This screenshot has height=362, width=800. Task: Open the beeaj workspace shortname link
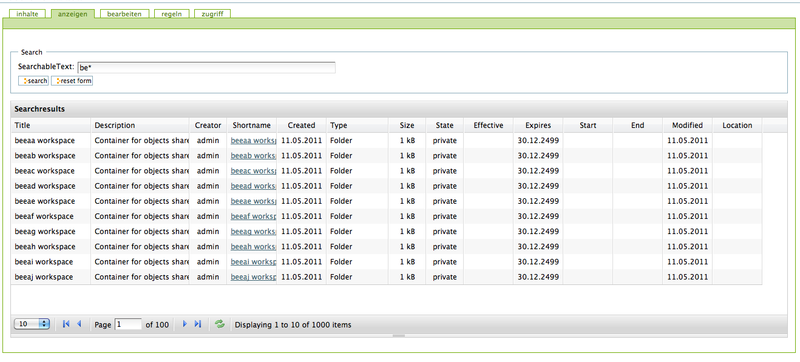[x=253, y=277]
